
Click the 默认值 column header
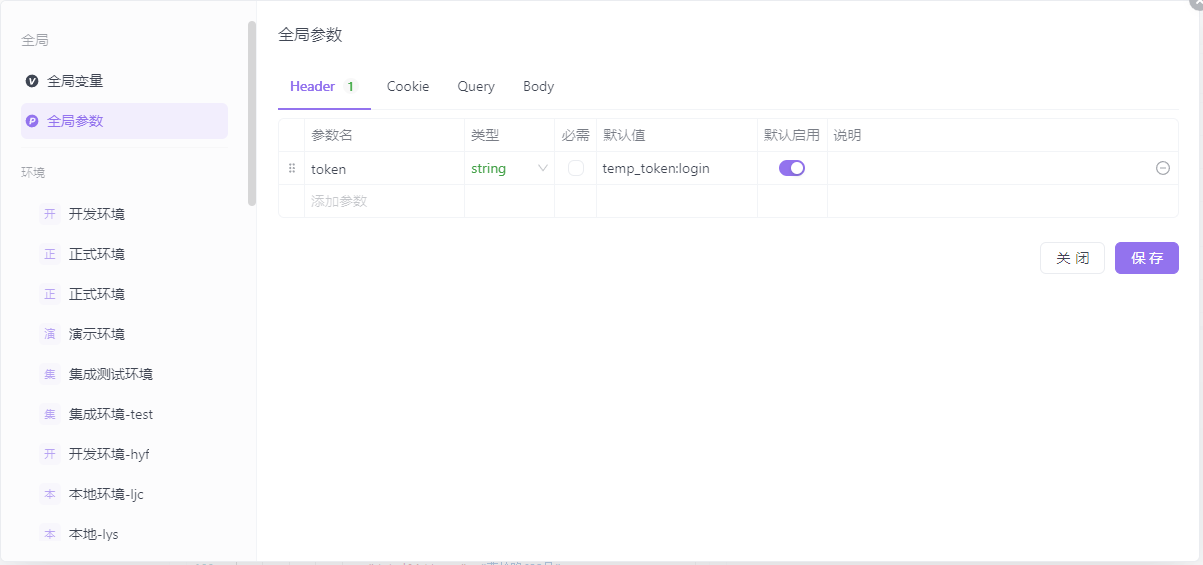point(624,135)
